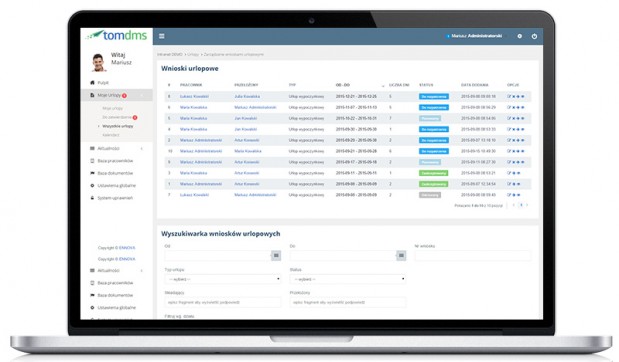This screenshot has height=362, width=619.
Task: Click the X reject icon in request row 8
Action: click(x=514, y=96)
